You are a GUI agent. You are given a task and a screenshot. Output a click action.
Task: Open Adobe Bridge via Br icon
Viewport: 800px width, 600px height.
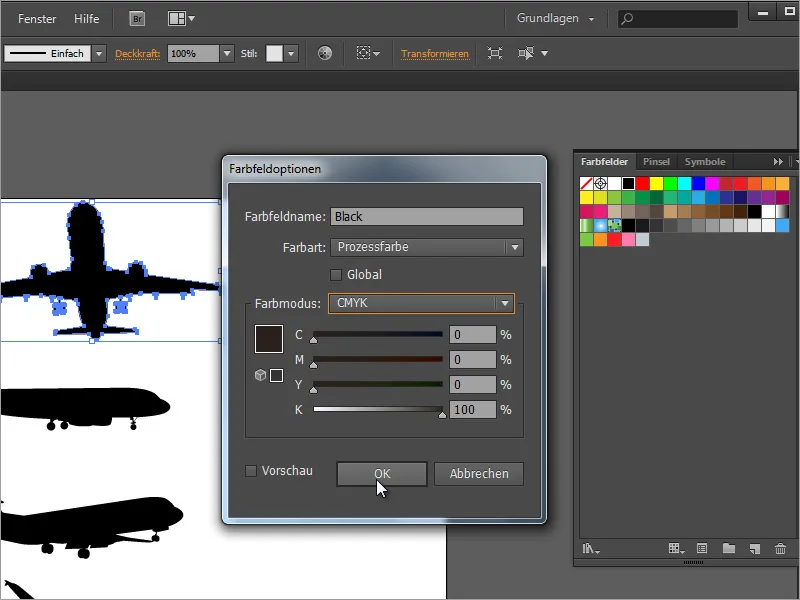tap(137, 19)
